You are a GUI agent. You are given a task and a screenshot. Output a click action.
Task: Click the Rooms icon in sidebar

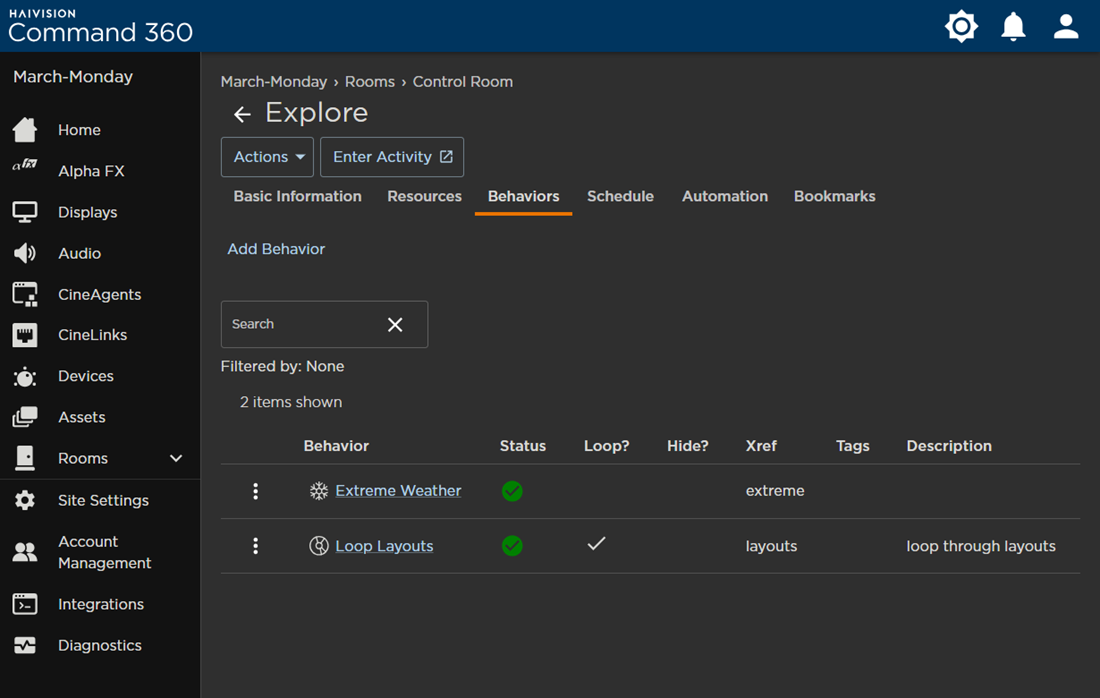pos(25,457)
